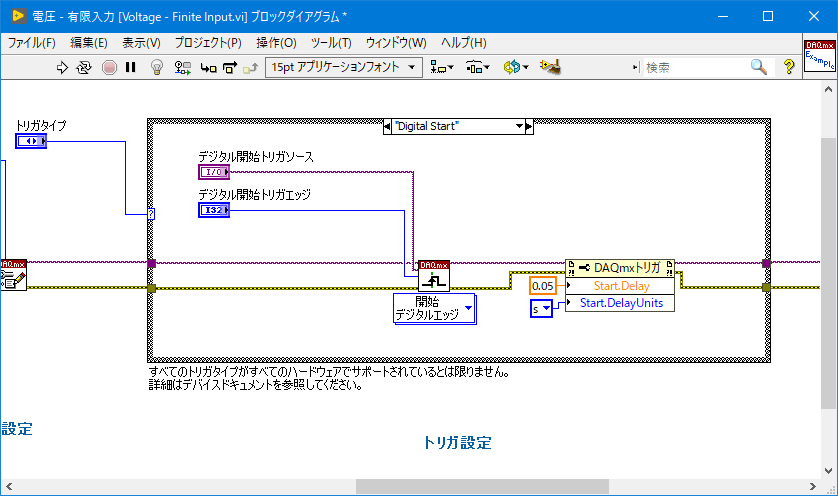The image size is (838, 496).
Task: Open the 15pt application font dropdown
Action: click(344, 67)
